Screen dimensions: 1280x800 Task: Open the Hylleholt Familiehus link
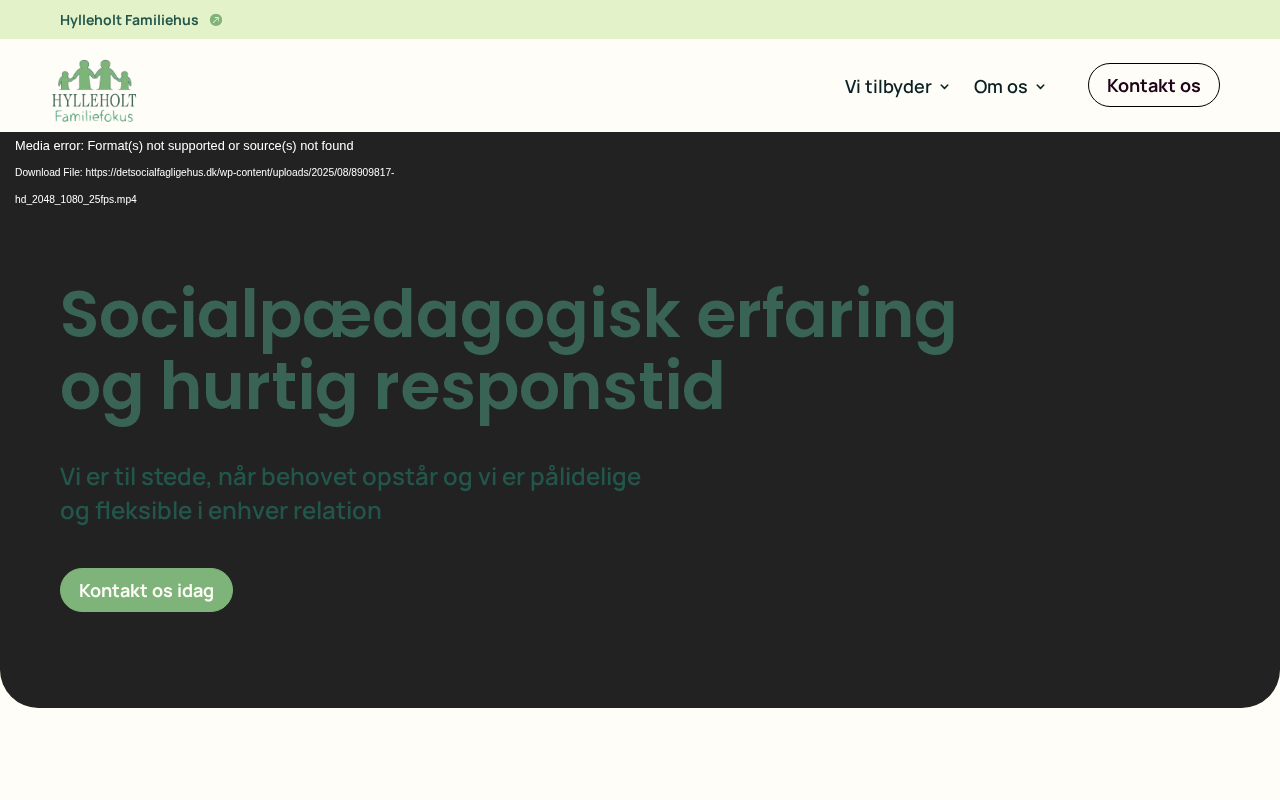(129, 20)
